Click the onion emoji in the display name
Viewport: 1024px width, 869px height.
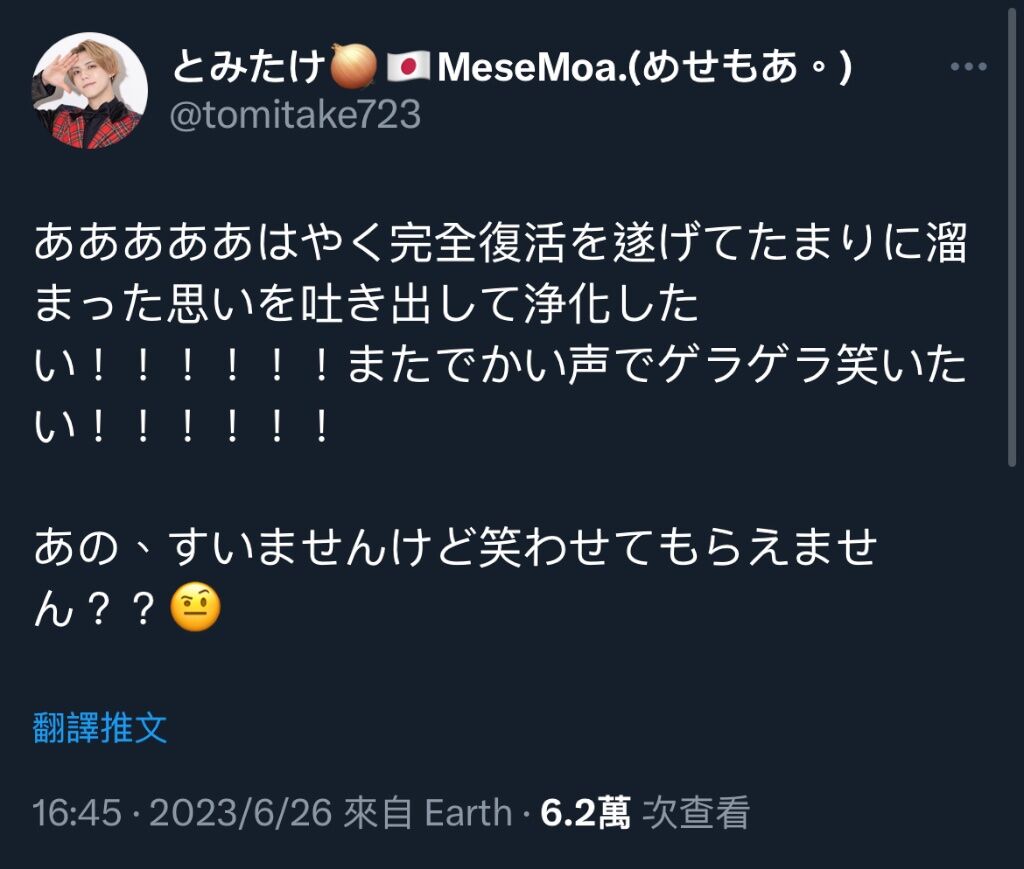tap(353, 66)
